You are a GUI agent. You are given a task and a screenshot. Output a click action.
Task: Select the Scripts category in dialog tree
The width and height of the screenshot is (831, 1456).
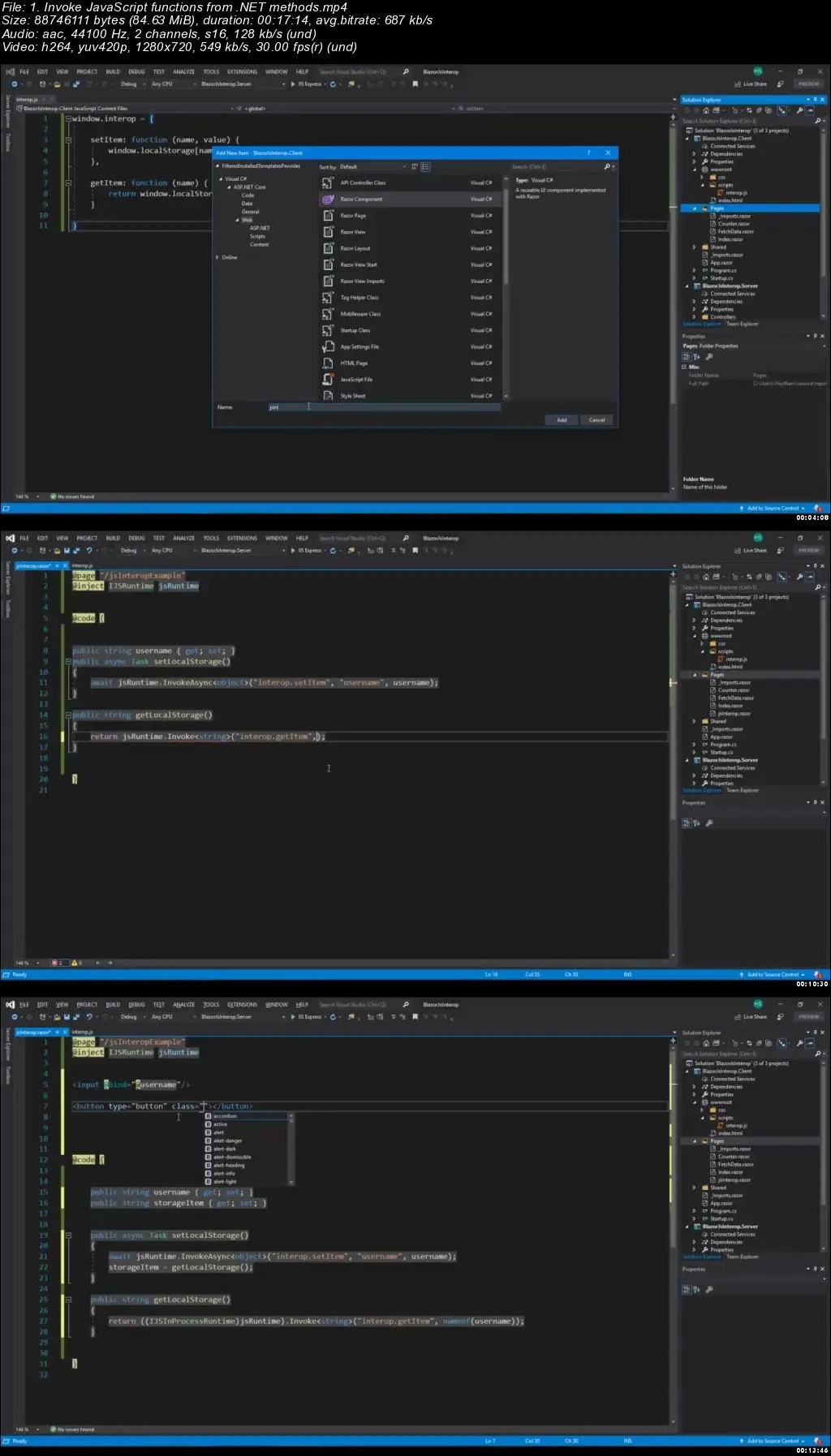[x=257, y=236]
